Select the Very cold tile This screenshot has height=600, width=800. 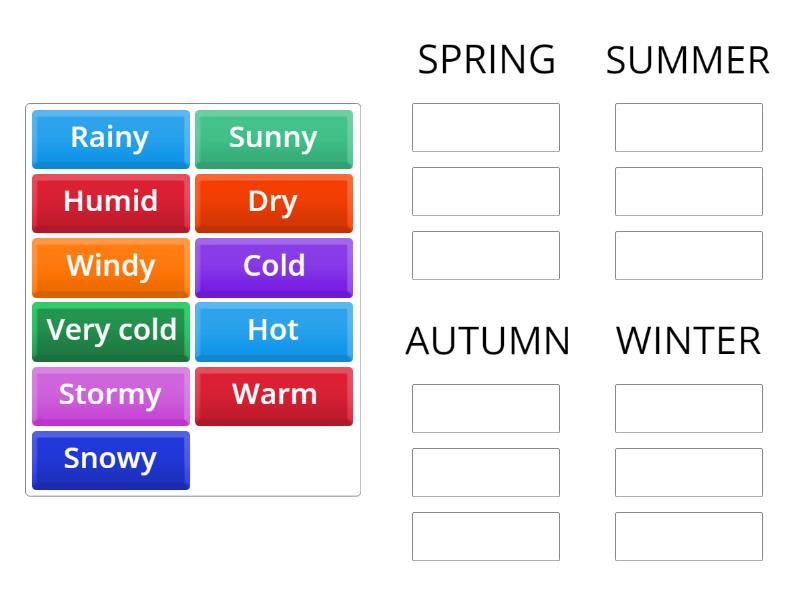tap(110, 331)
